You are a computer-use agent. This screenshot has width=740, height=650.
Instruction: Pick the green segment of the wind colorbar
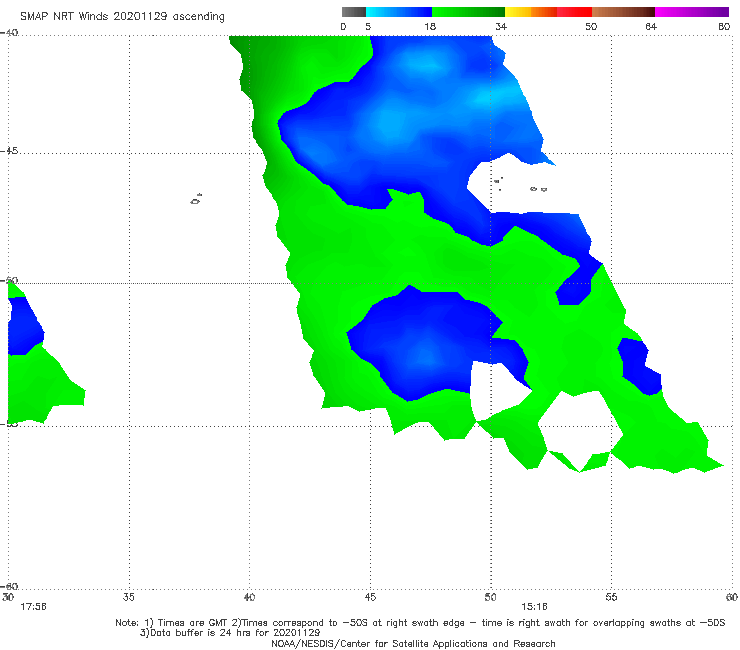tap(469, 12)
